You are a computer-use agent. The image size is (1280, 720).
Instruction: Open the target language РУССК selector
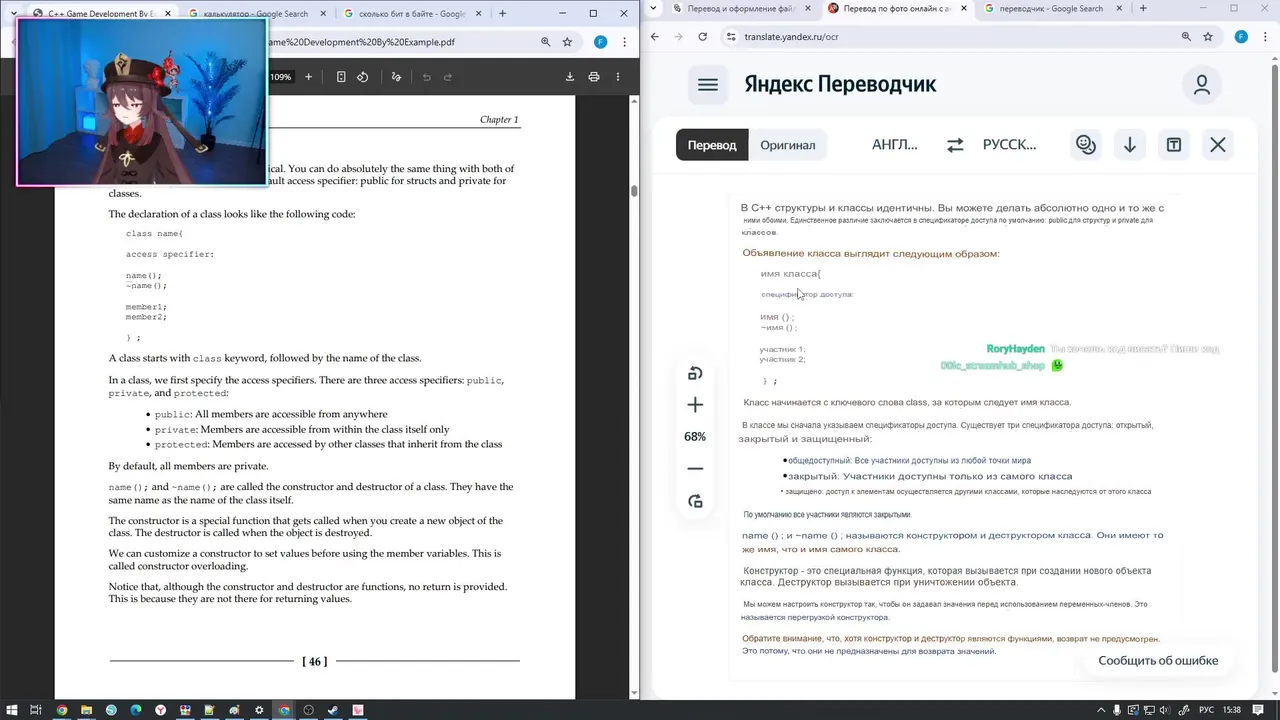pos(1010,145)
